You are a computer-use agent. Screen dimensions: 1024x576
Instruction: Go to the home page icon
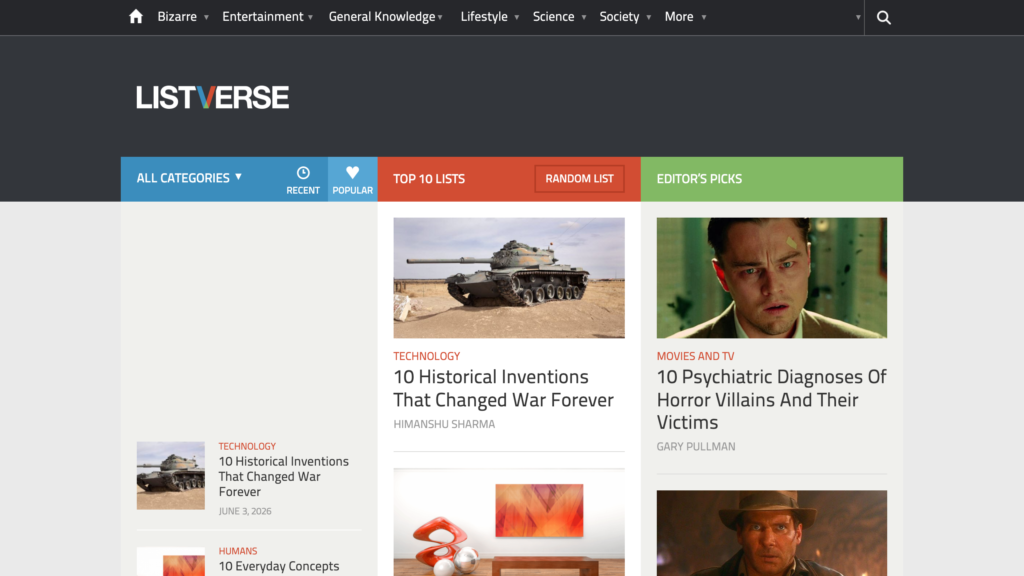(x=136, y=16)
